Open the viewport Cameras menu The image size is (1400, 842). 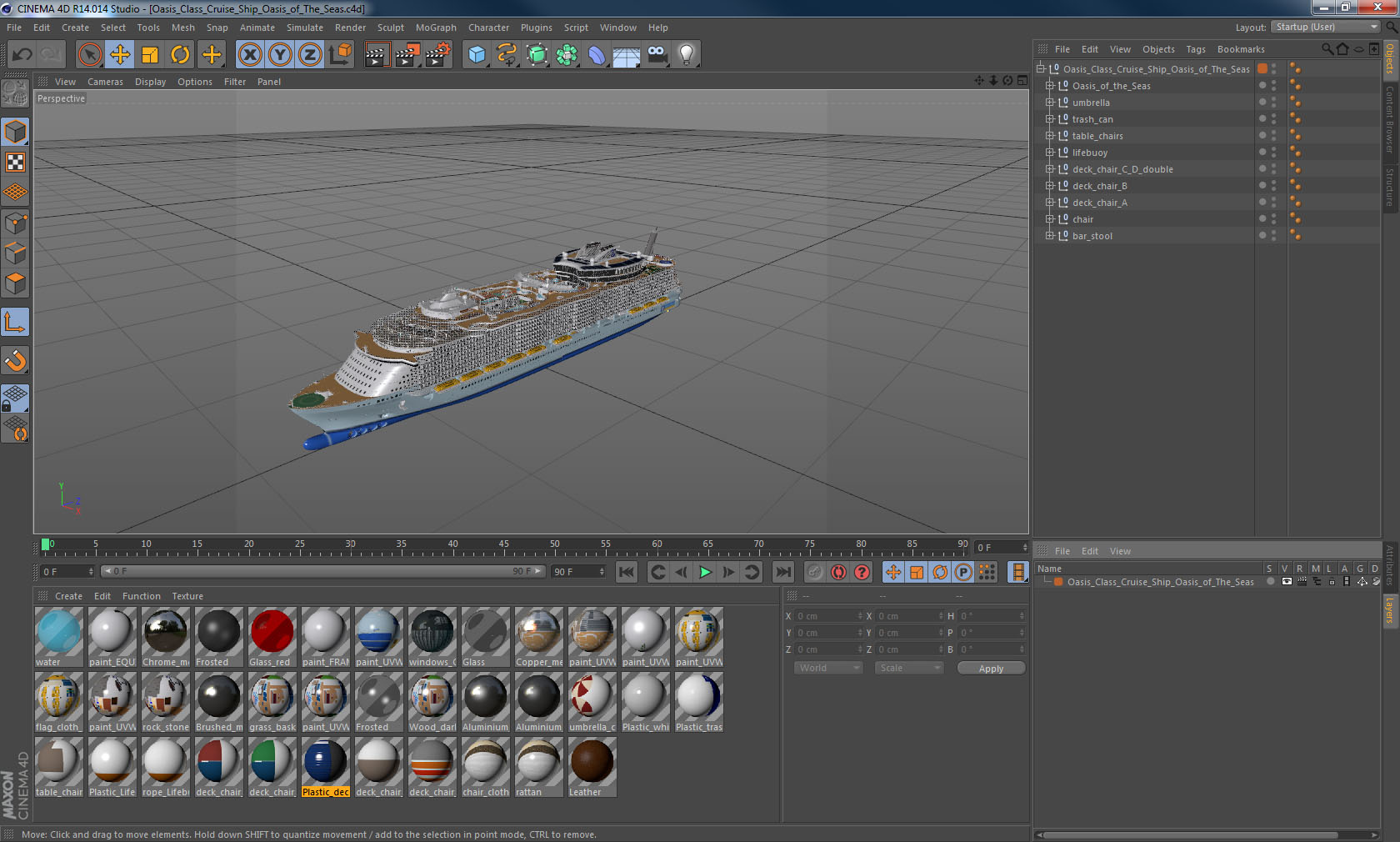pos(105,82)
